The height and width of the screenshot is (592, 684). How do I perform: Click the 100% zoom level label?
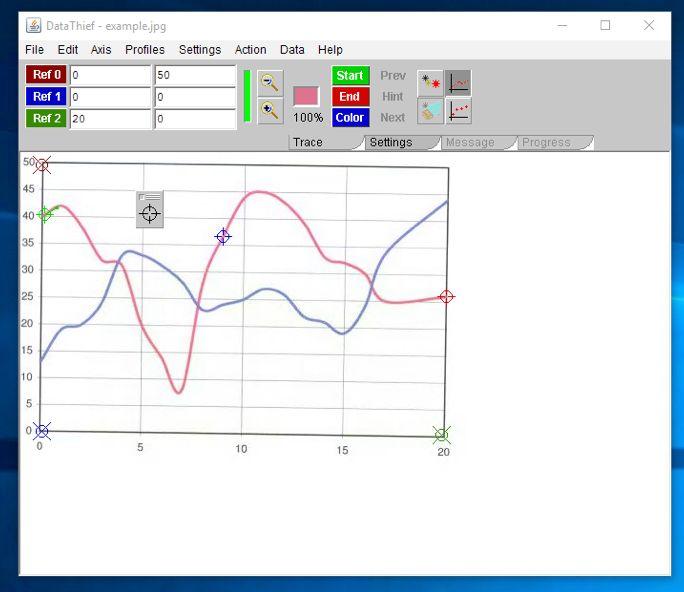coord(308,118)
